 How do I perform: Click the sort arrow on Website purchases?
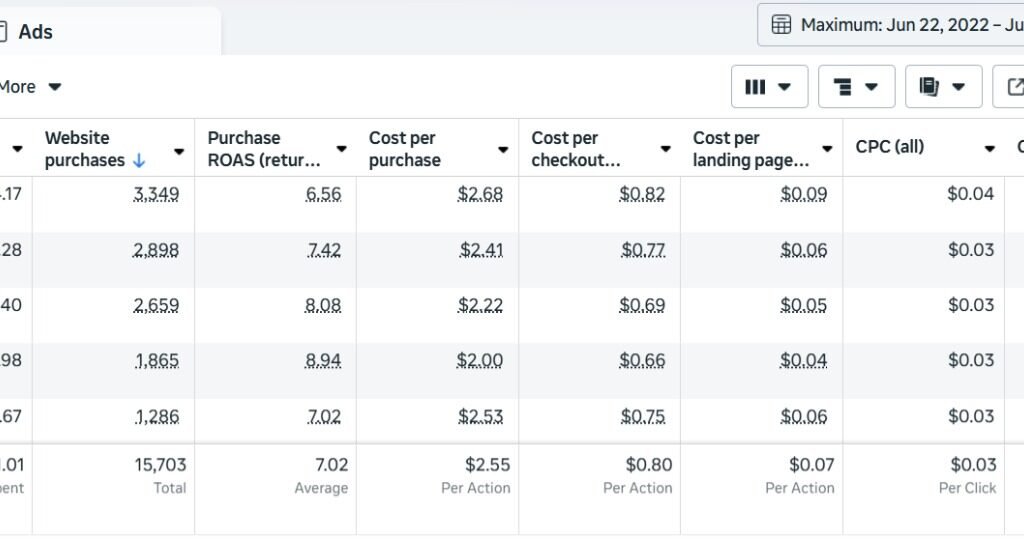point(139,161)
